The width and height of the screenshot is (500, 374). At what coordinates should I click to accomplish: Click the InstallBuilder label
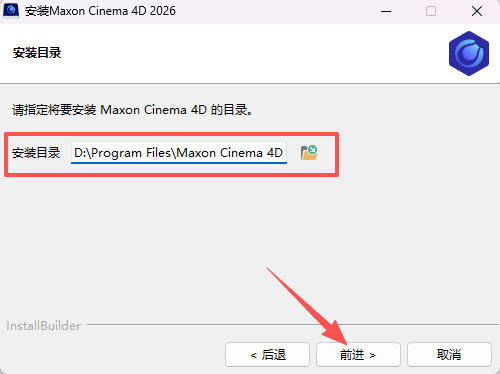(43, 326)
